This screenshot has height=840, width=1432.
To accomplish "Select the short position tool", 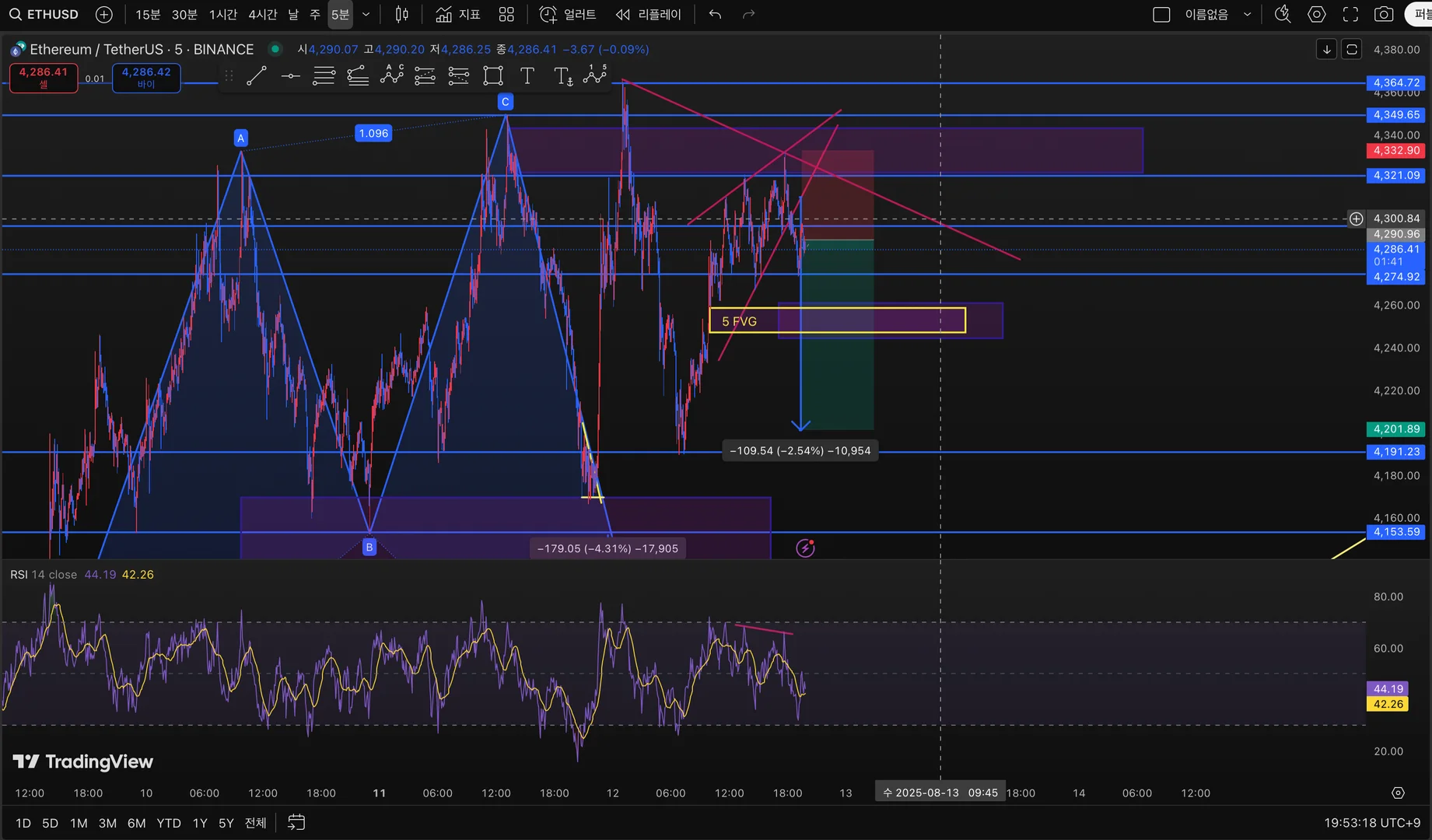I will 459,76.
